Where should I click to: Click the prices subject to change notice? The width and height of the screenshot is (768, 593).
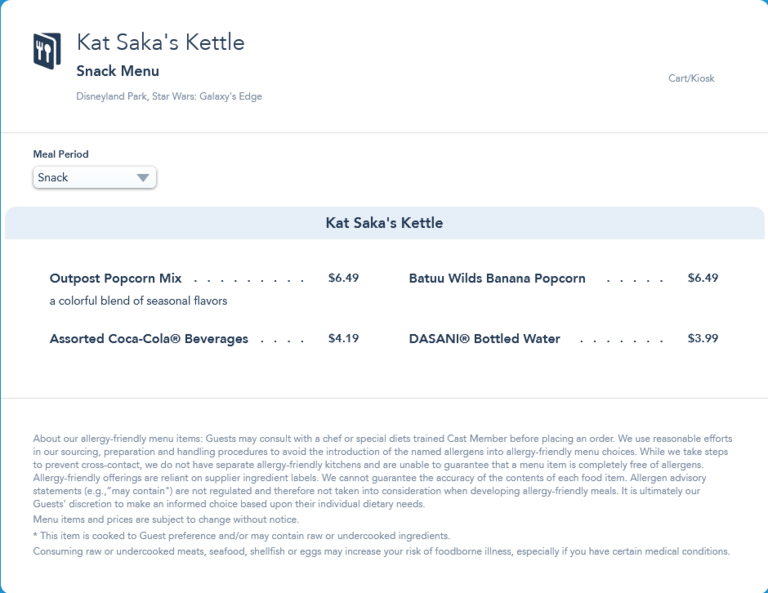[166, 520]
